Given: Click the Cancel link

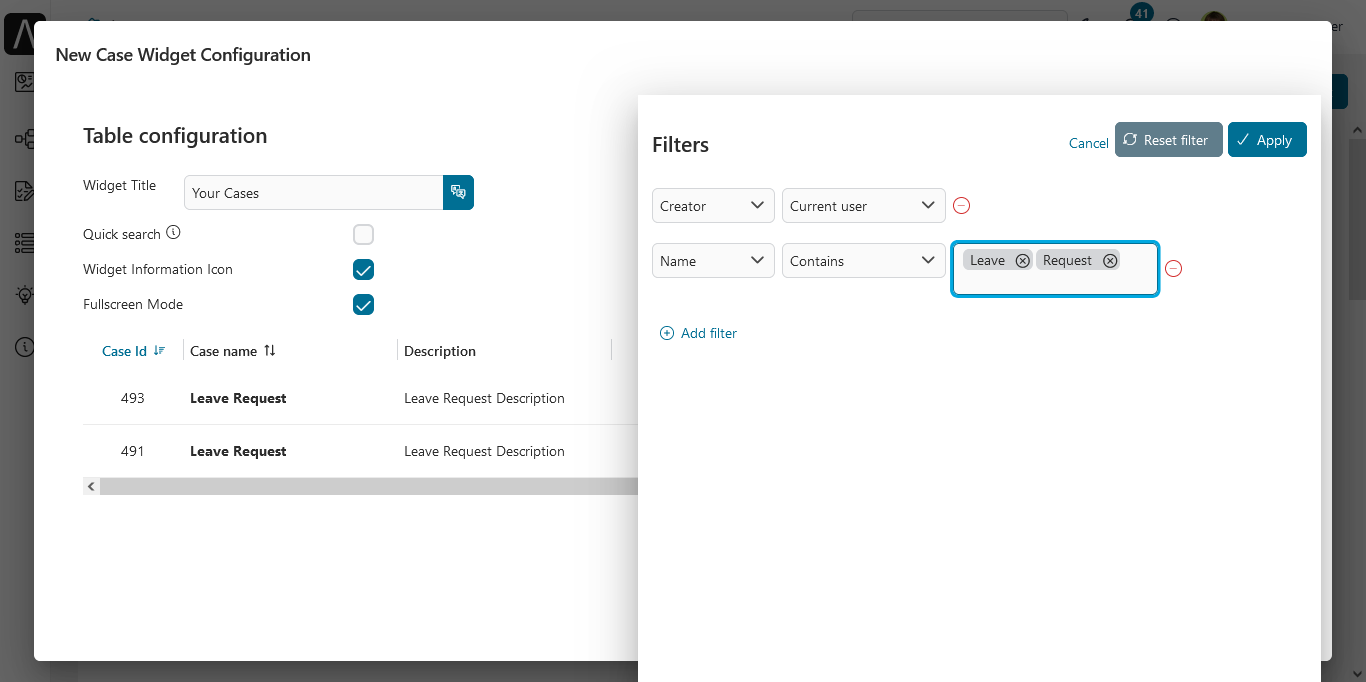Looking at the screenshot, I should click(1088, 143).
